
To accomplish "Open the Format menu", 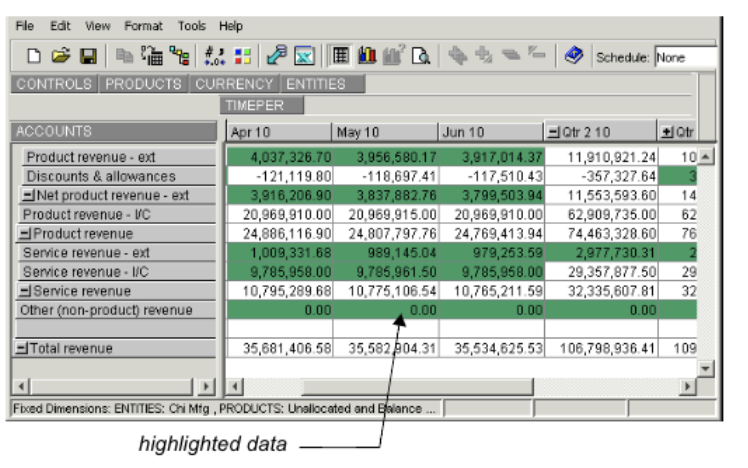I will (143, 26).
